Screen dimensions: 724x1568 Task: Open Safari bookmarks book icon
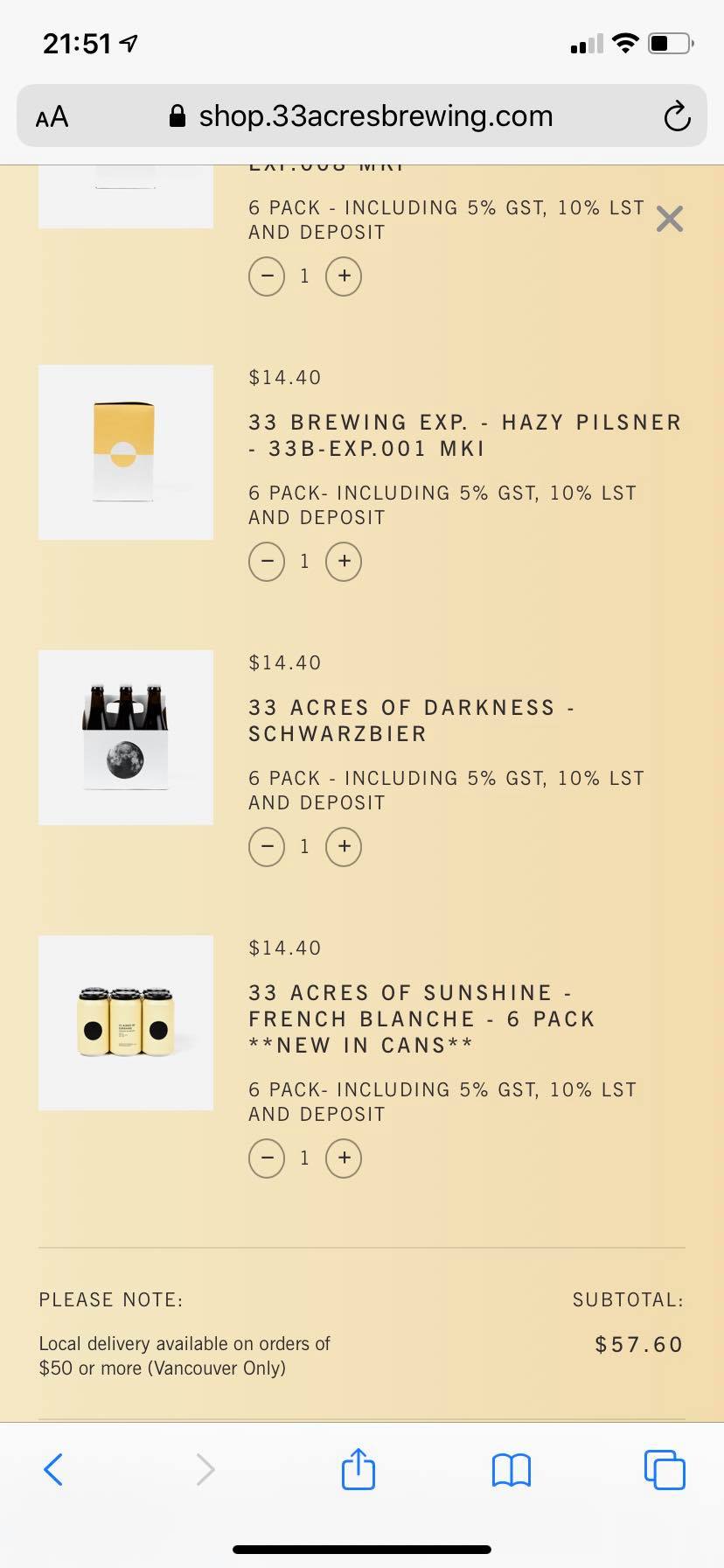coord(512,1470)
